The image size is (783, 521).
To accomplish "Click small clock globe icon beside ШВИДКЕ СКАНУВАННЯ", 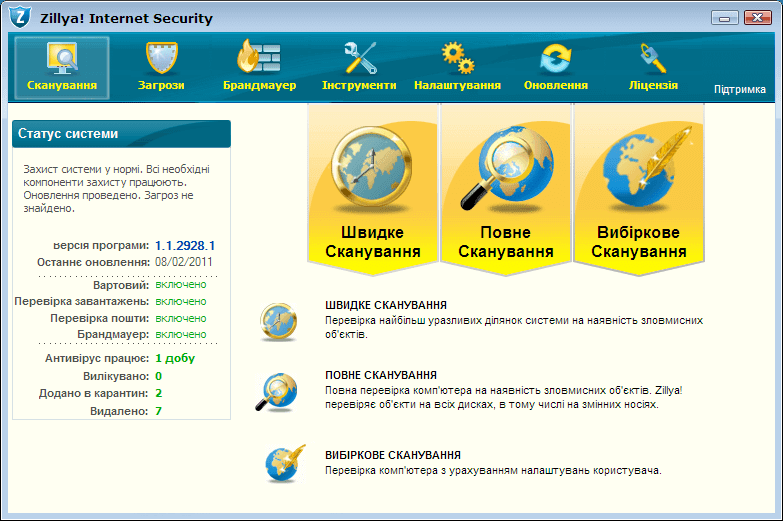I will point(279,322).
